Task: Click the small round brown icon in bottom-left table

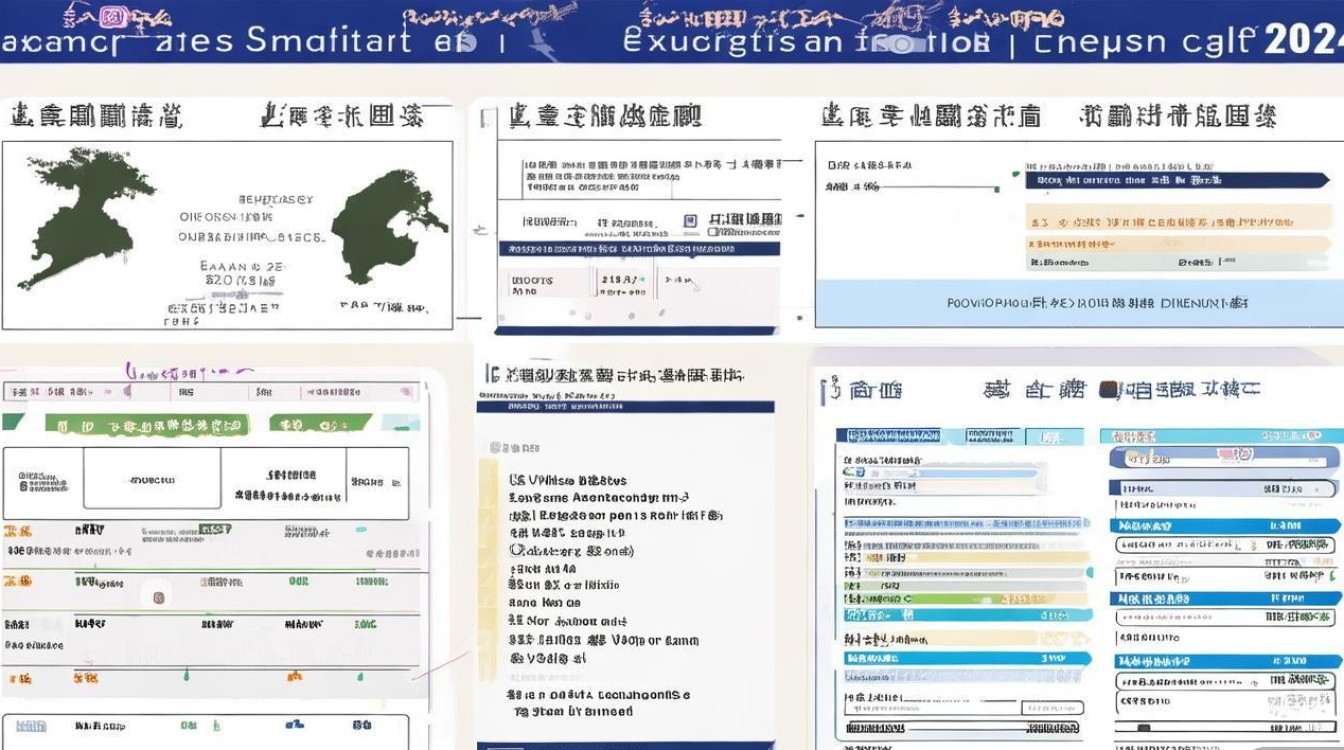Action: click(157, 598)
